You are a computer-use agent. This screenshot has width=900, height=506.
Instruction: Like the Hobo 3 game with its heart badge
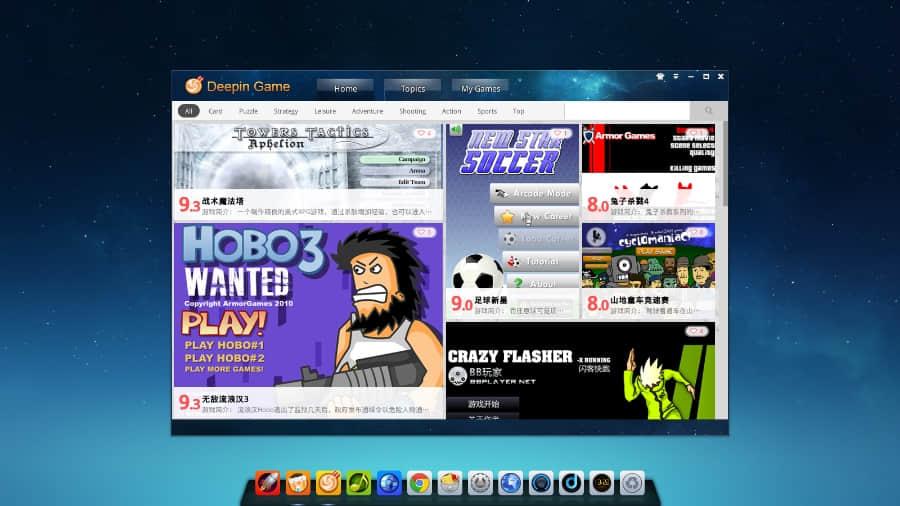click(424, 232)
